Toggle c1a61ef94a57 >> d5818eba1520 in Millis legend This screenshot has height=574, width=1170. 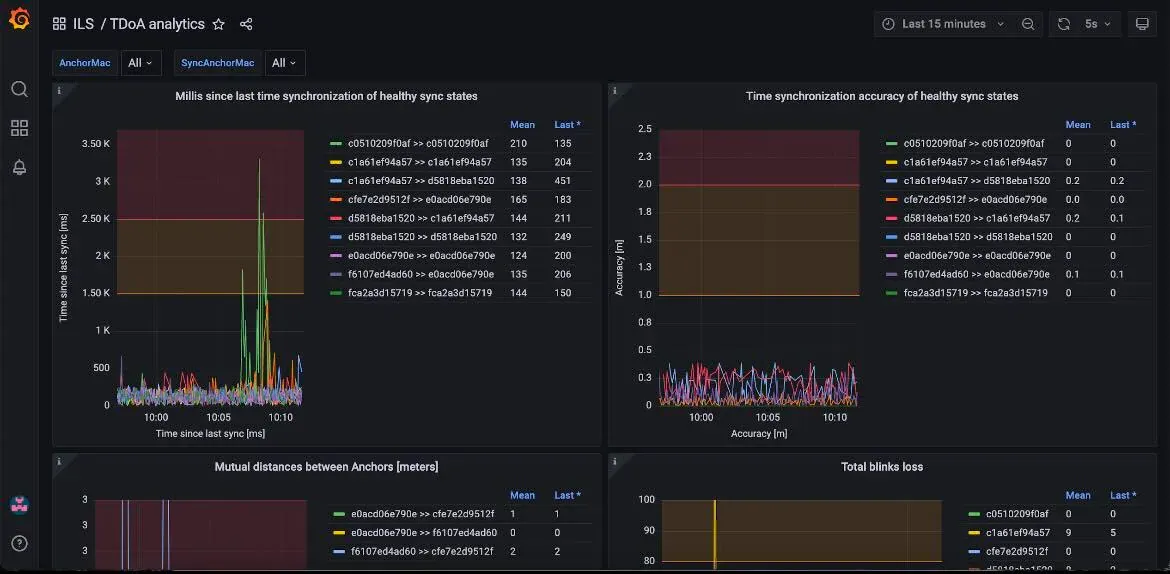pos(422,181)
